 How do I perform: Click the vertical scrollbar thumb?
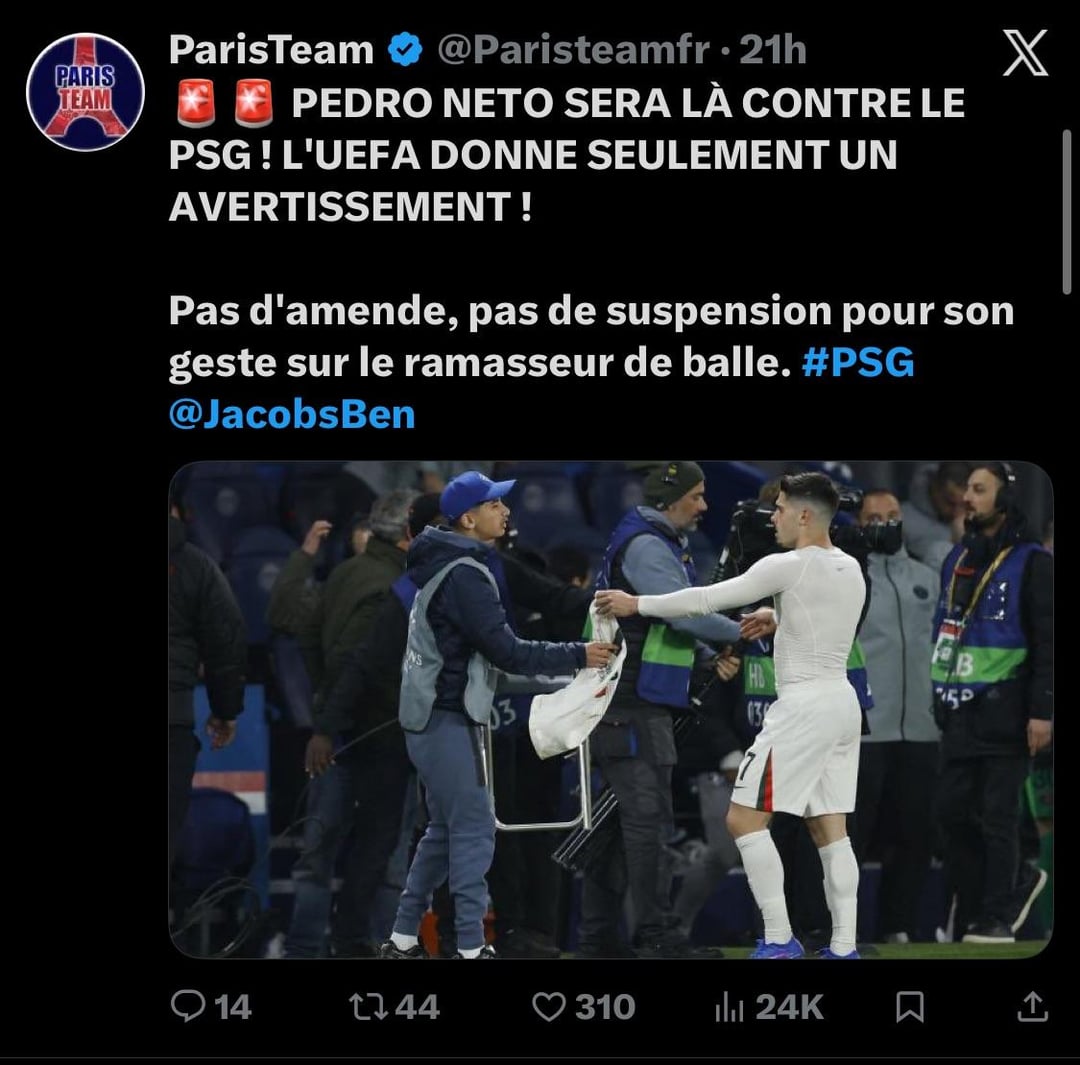click(x=1067, y=212)
